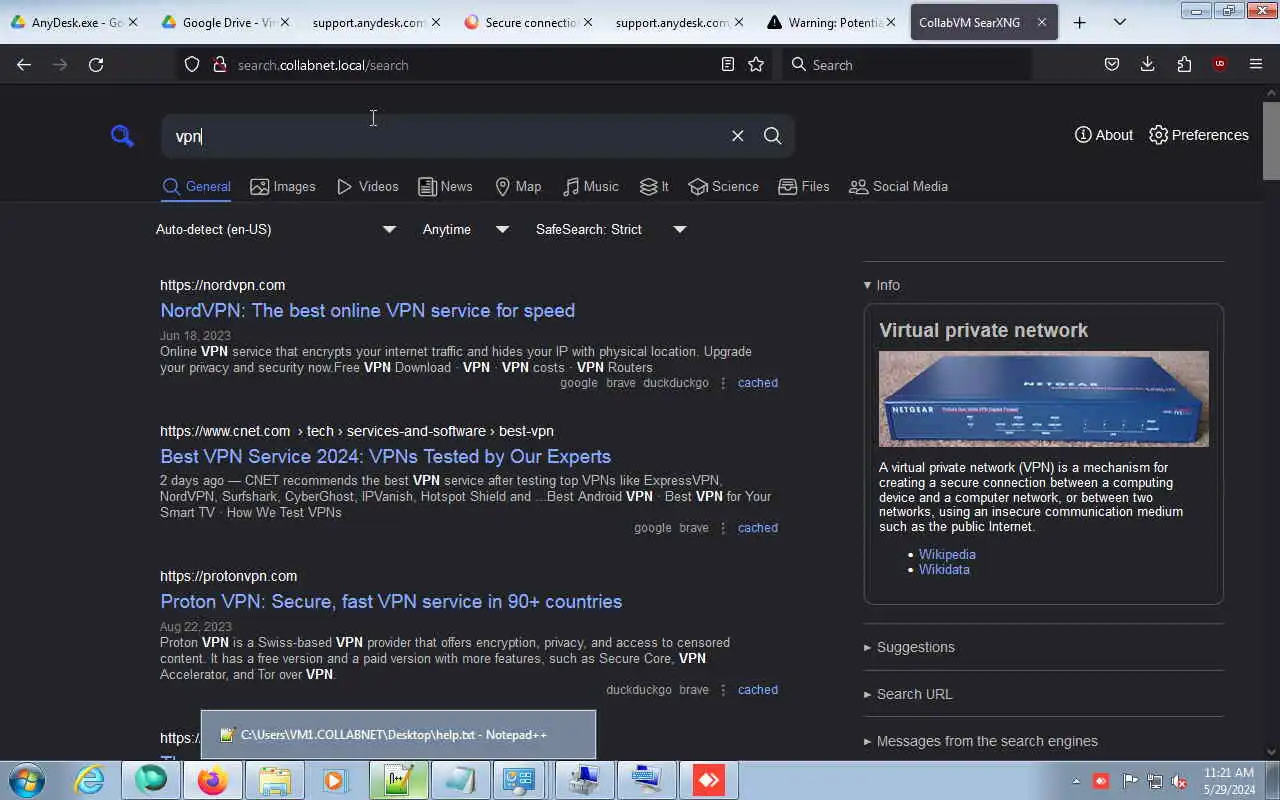Open more options menu on NordVPN result

(723, 383)
